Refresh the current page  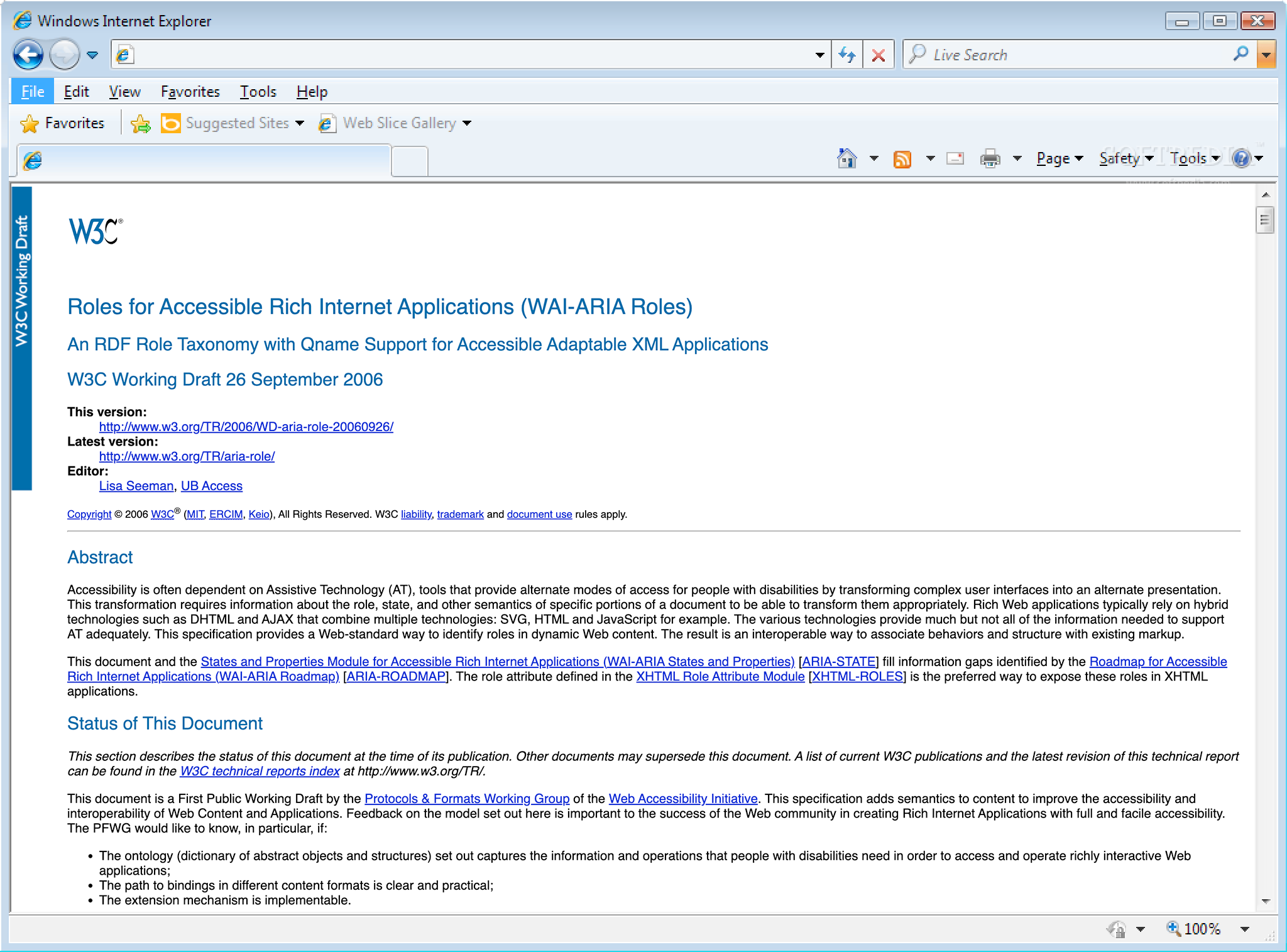coord(848,55)
